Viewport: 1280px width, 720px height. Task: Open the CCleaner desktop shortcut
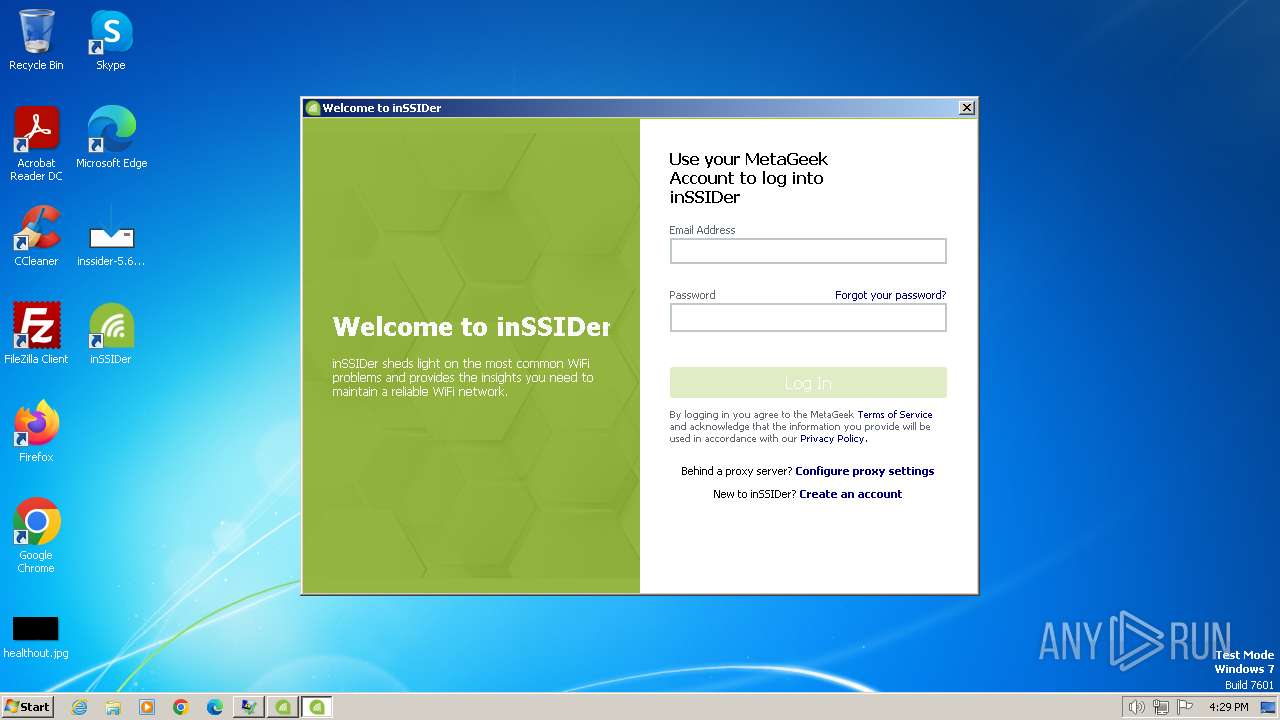click(x=36, y=236)
